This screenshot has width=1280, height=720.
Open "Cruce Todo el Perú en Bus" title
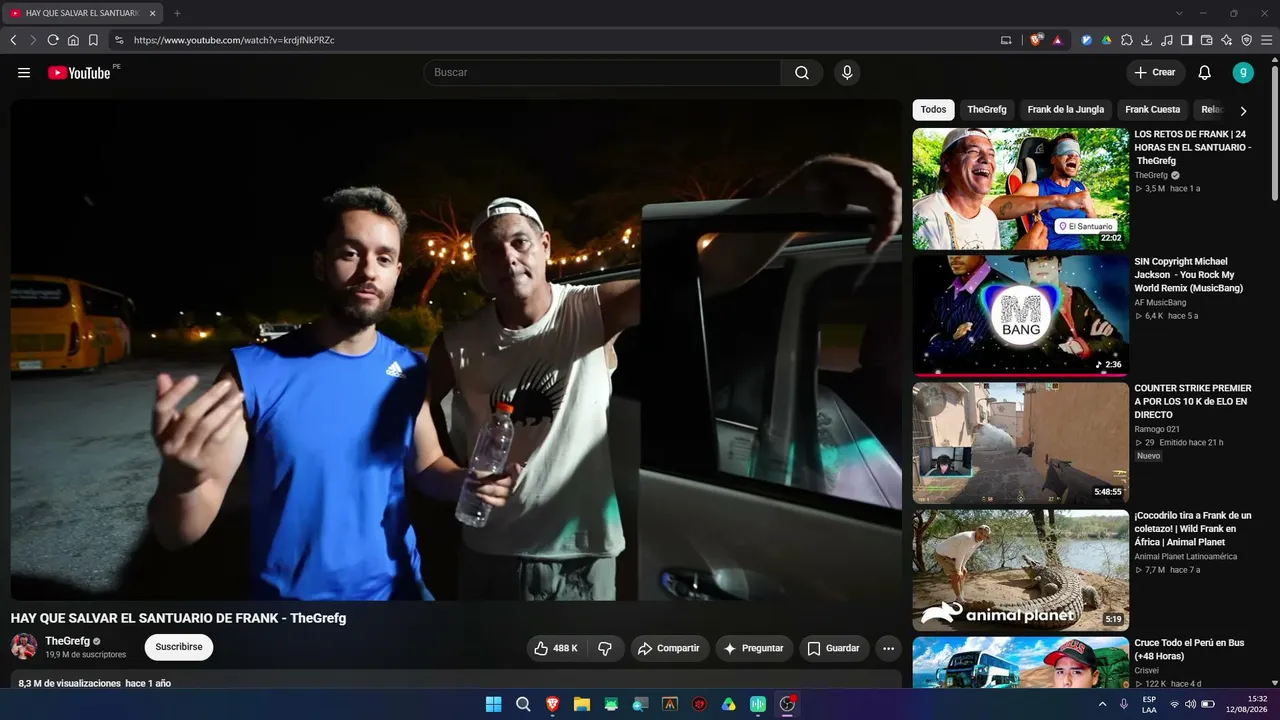coord(1189,650)
